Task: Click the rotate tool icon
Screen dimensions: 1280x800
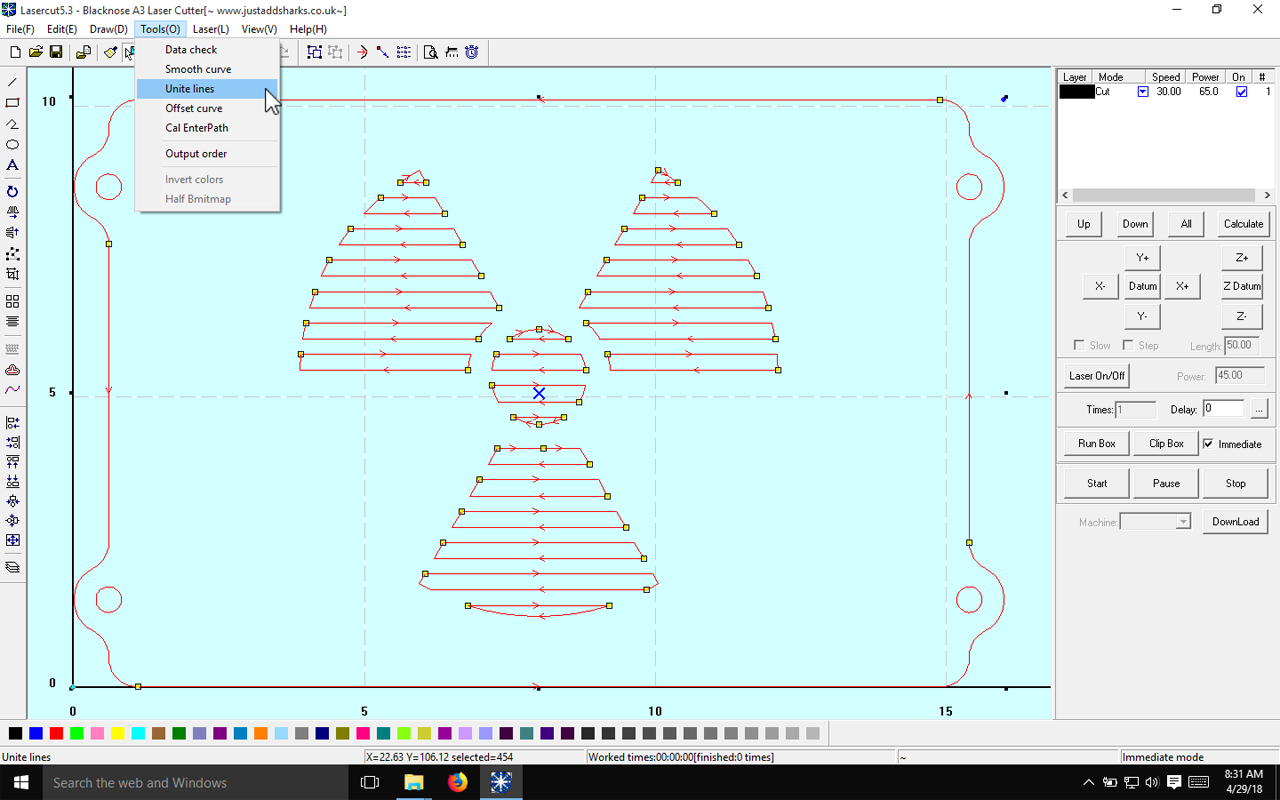Action: pyautogui.click(x=13, y=192)
